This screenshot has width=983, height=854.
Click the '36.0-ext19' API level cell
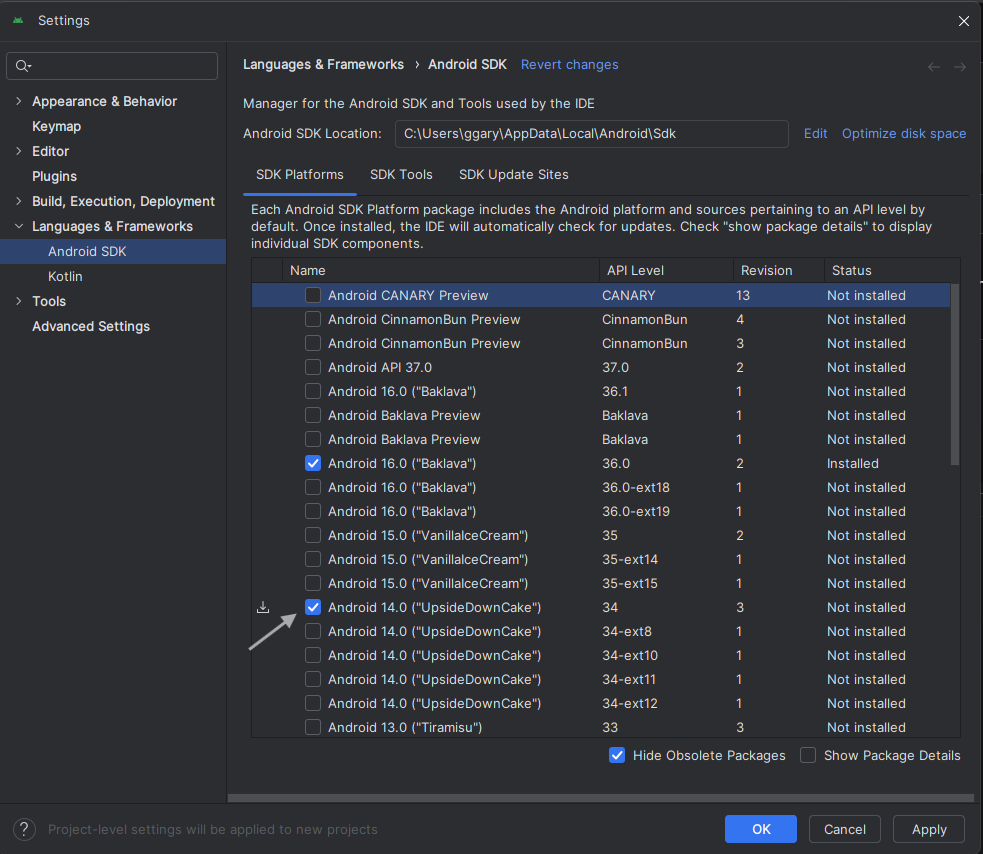636,512
